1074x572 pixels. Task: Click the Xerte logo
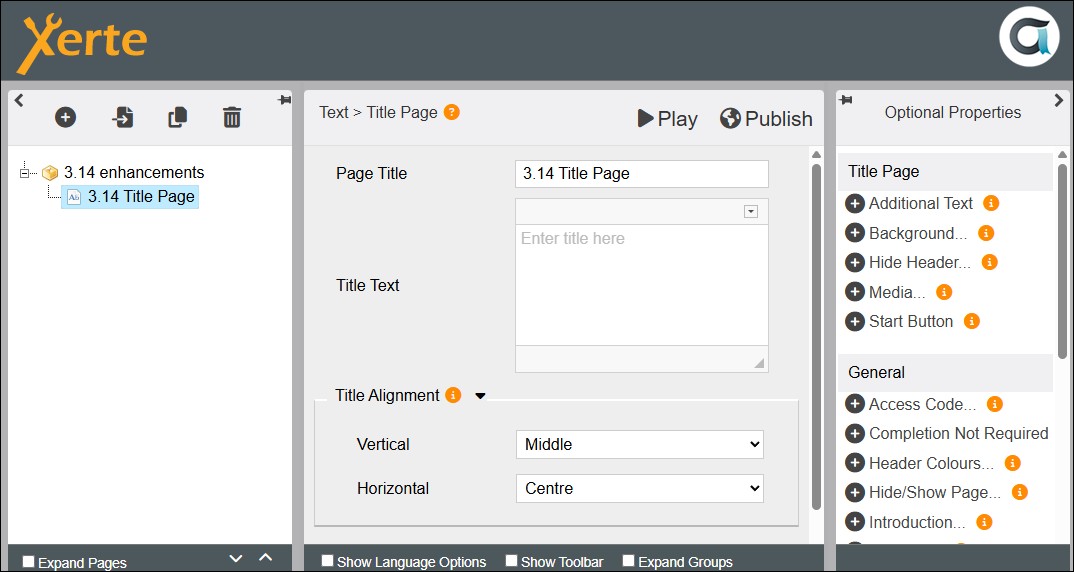pyautogui.click(x=82, y=42)
